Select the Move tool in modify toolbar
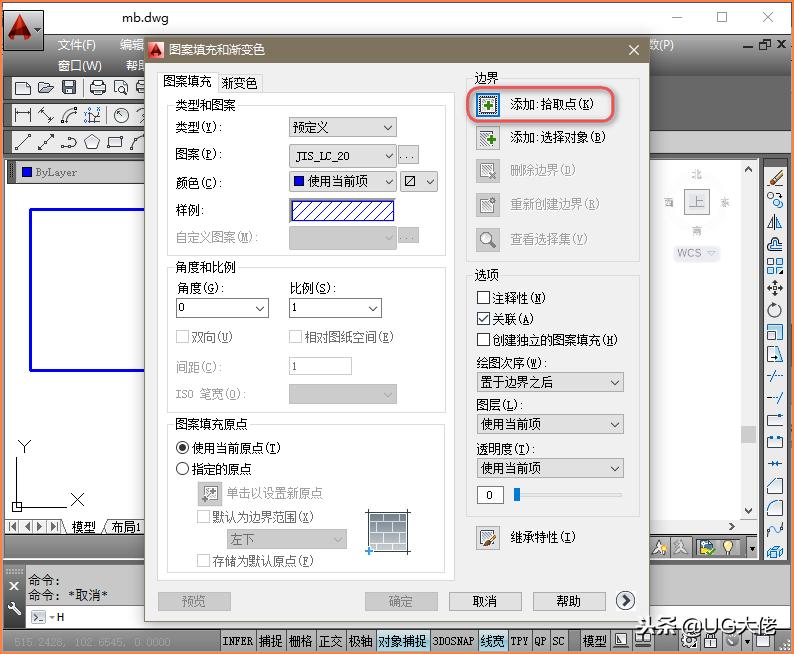The height and width of the screenshot is (654, 794). pos(775,288)
